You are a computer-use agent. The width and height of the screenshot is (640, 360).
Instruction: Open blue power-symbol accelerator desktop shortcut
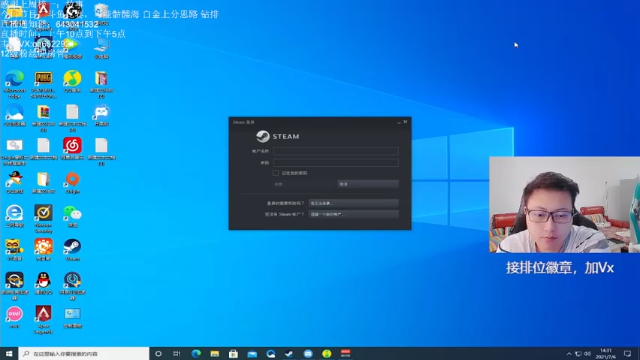tap(73, 286)
